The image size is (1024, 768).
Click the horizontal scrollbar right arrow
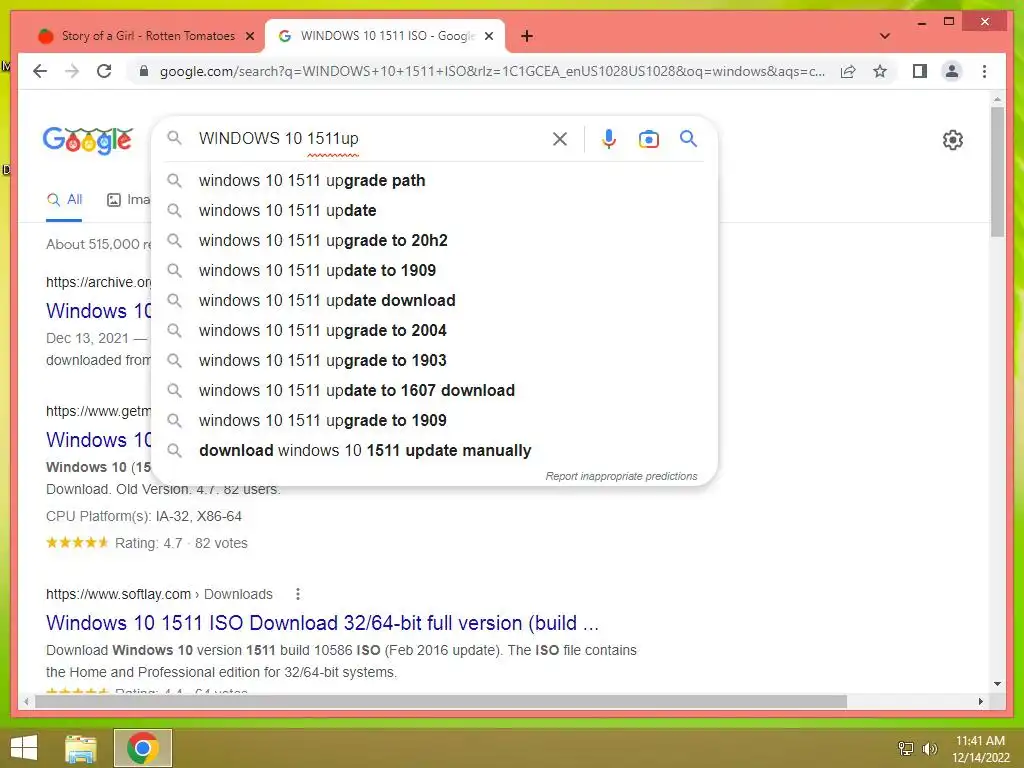click(980, 701)
